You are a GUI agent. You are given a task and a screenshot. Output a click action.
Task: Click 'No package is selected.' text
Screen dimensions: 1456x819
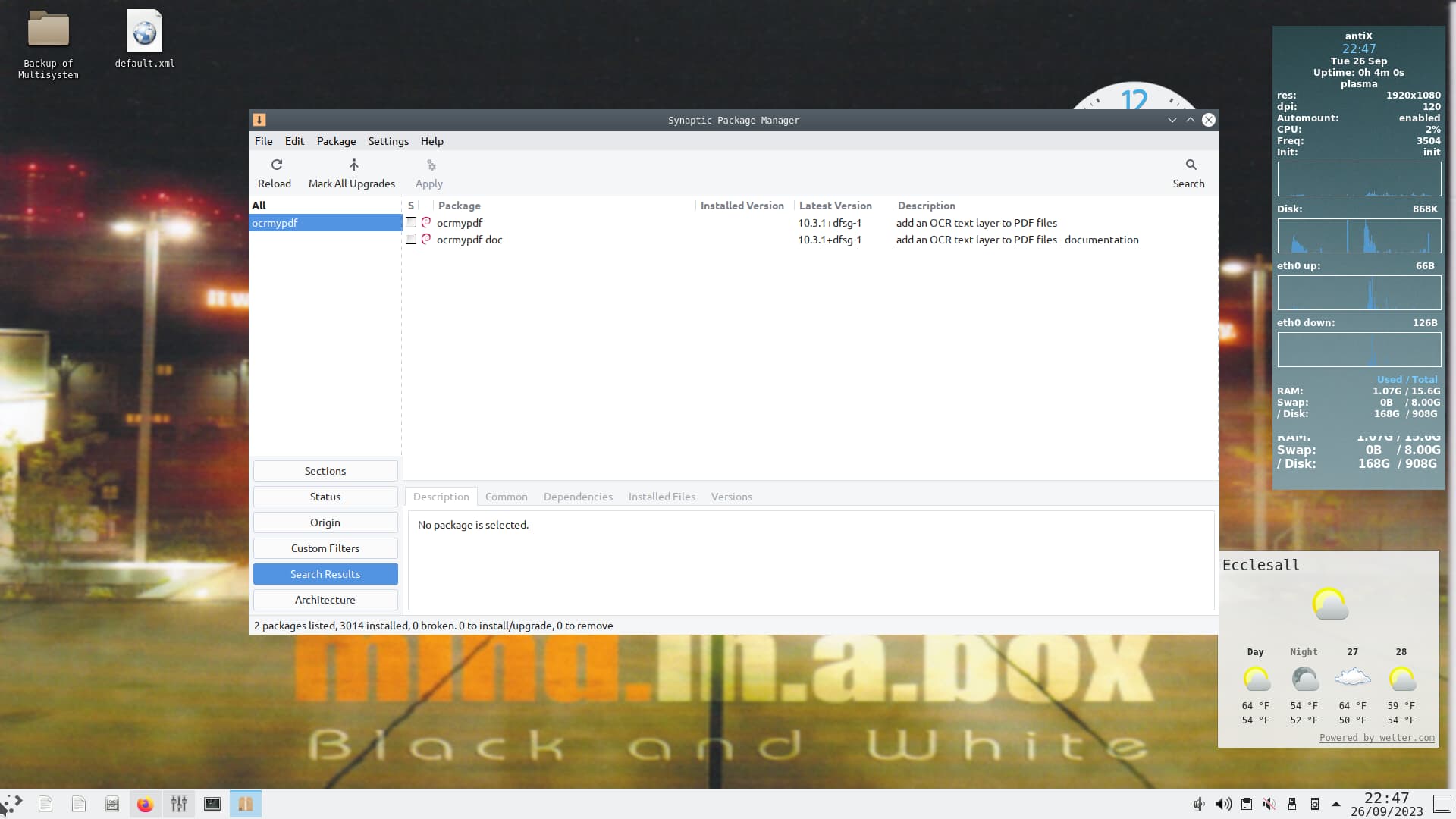coord(473,525)
